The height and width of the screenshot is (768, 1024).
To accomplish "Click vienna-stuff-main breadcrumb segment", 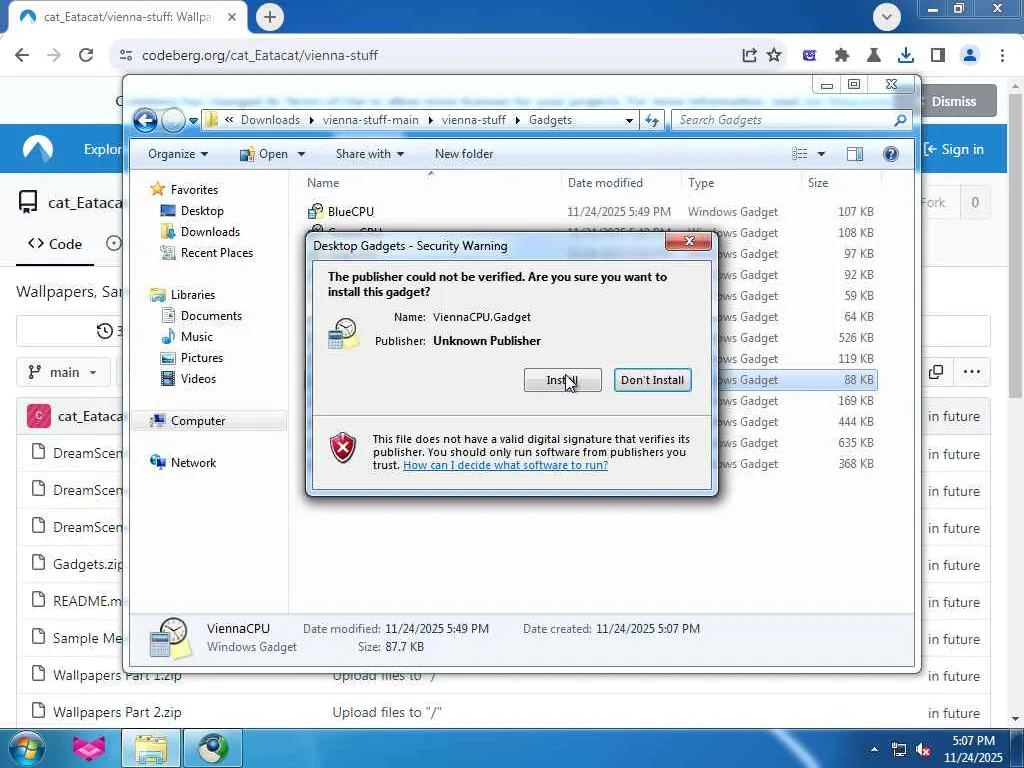I will click(x=370, y=120).
